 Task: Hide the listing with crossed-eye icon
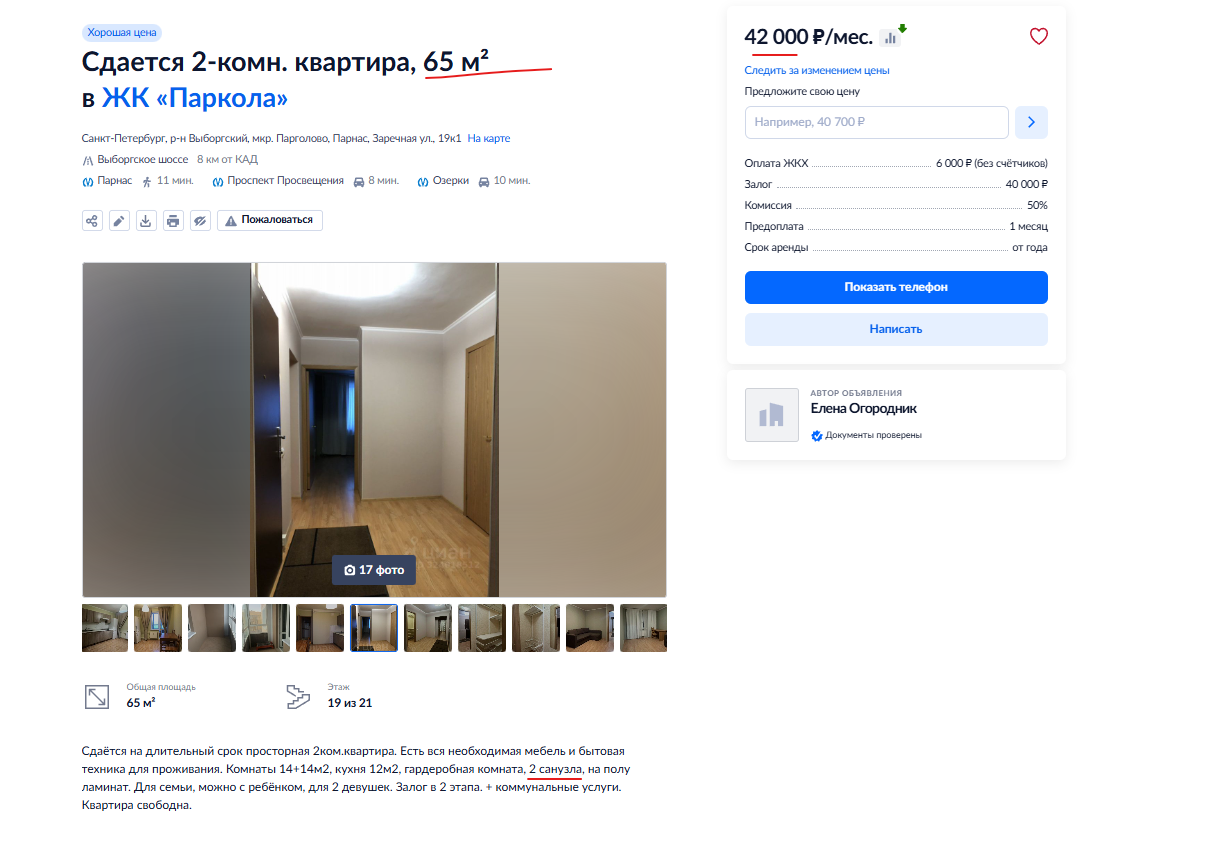[x=200, y=220]
